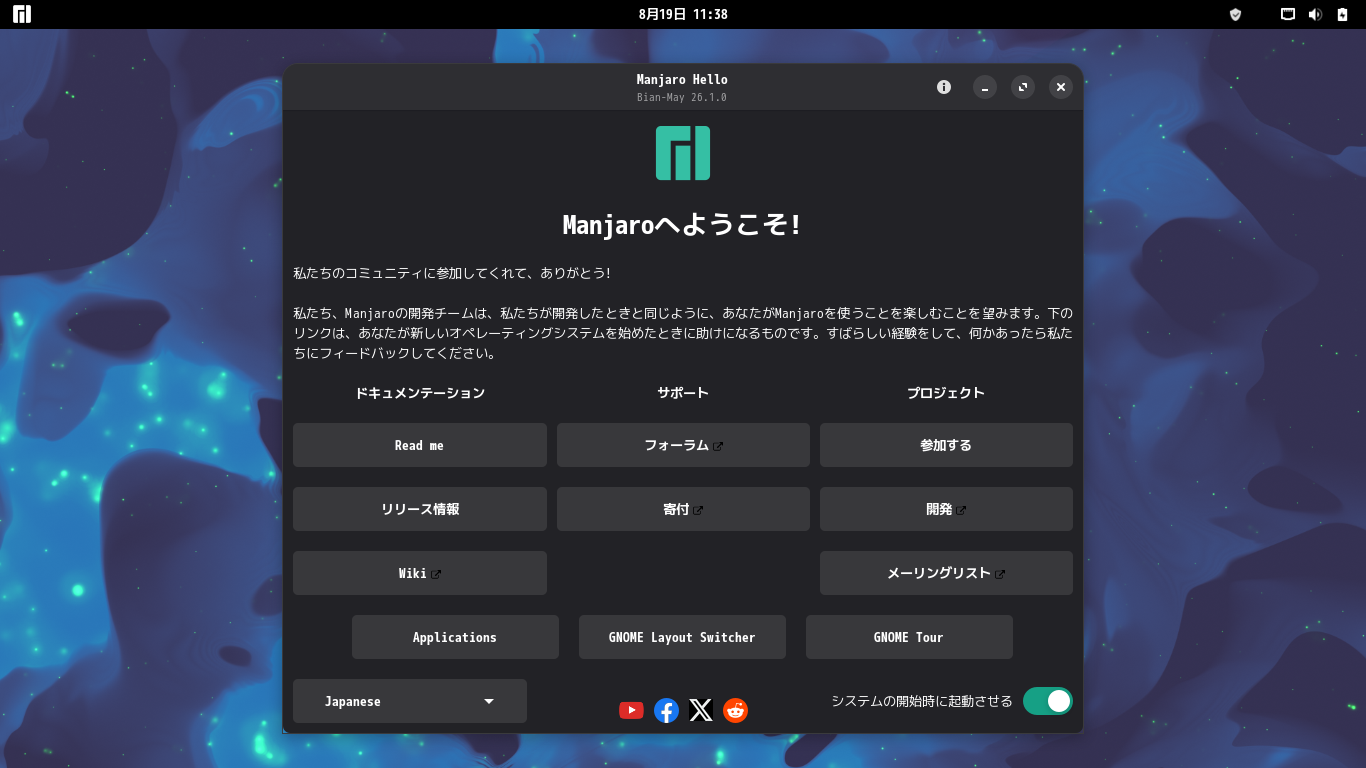The image size is (1366, 768).
Task: Minimize the Manjaro Hello window
Action: tap(985, 87)
